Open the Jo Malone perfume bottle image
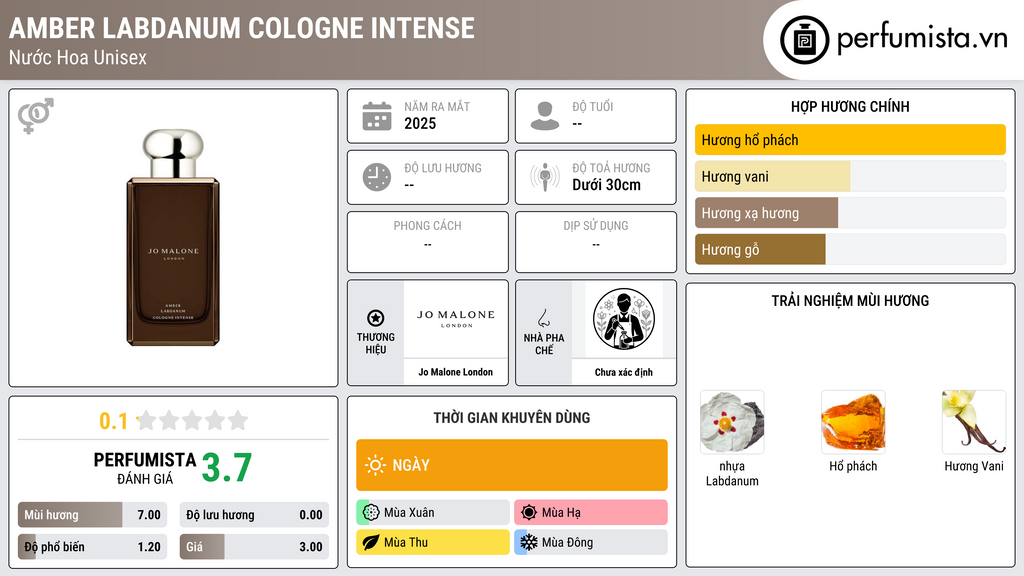The image size is (1024, 576). point(173,237)
